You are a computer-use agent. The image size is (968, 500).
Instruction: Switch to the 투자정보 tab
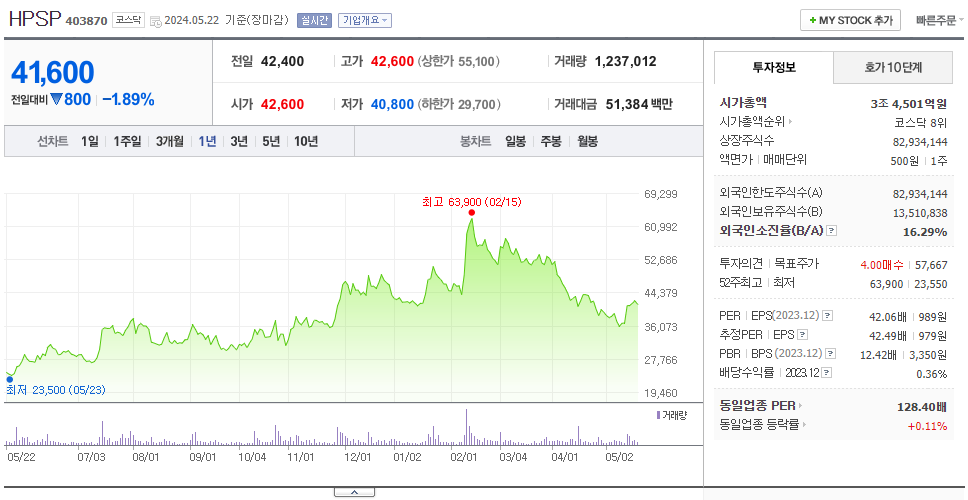click(774, 67)
